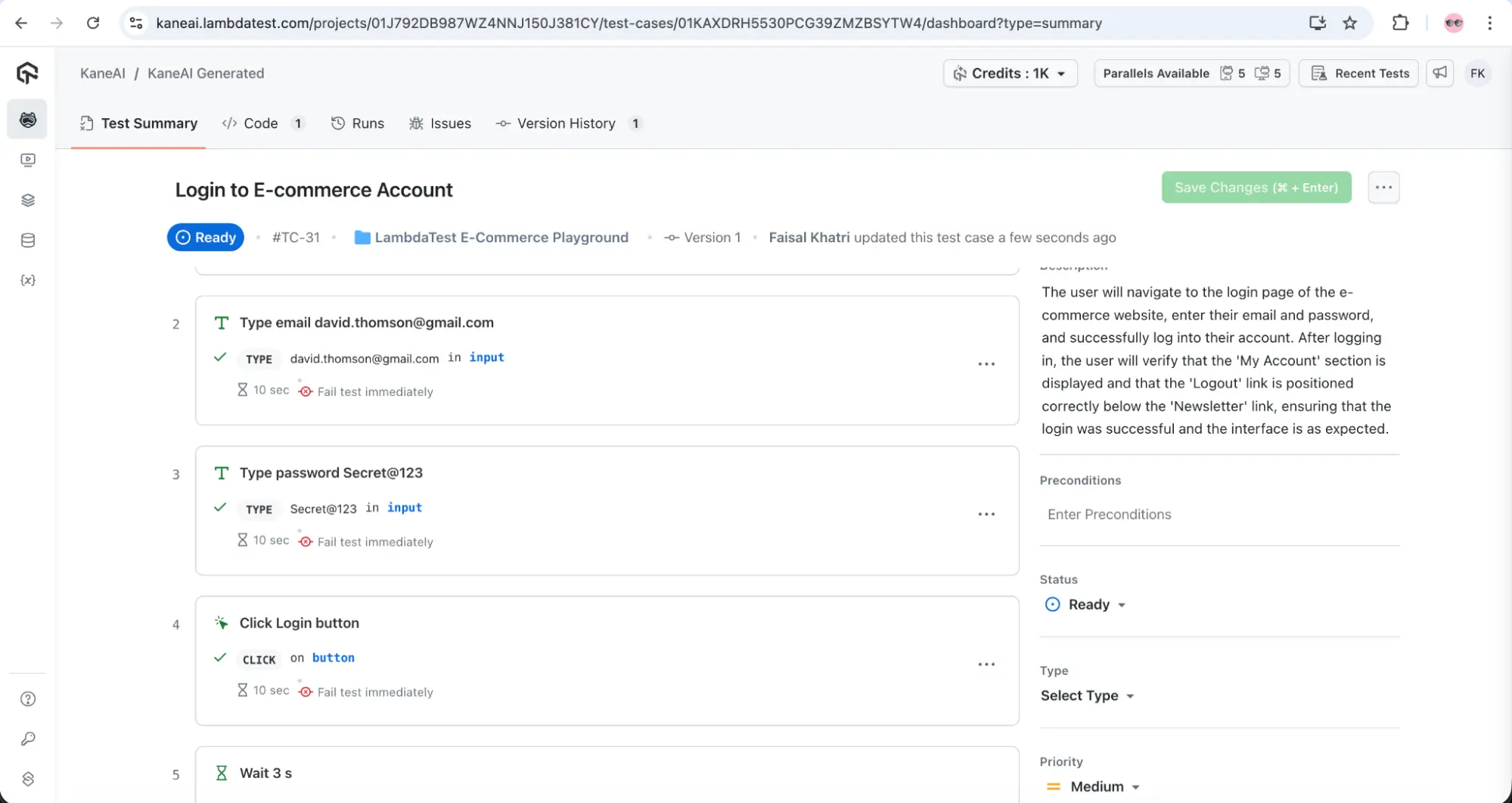Viewport: 1512px width, 803px height.
Task: Open the Version History tab
Action: click(x=565, y=123)
